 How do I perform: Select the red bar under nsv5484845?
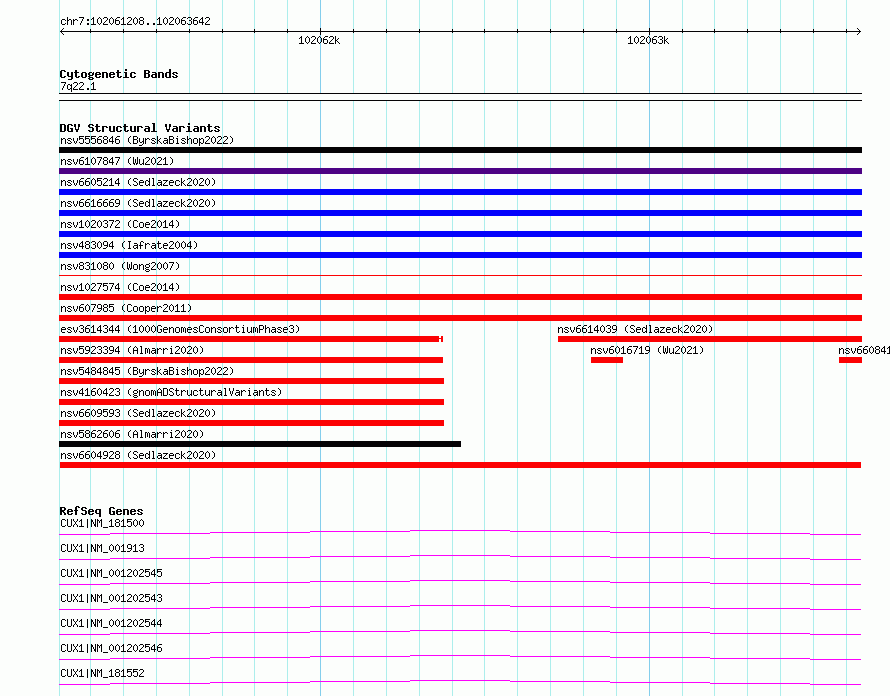[x=251, y=381]
